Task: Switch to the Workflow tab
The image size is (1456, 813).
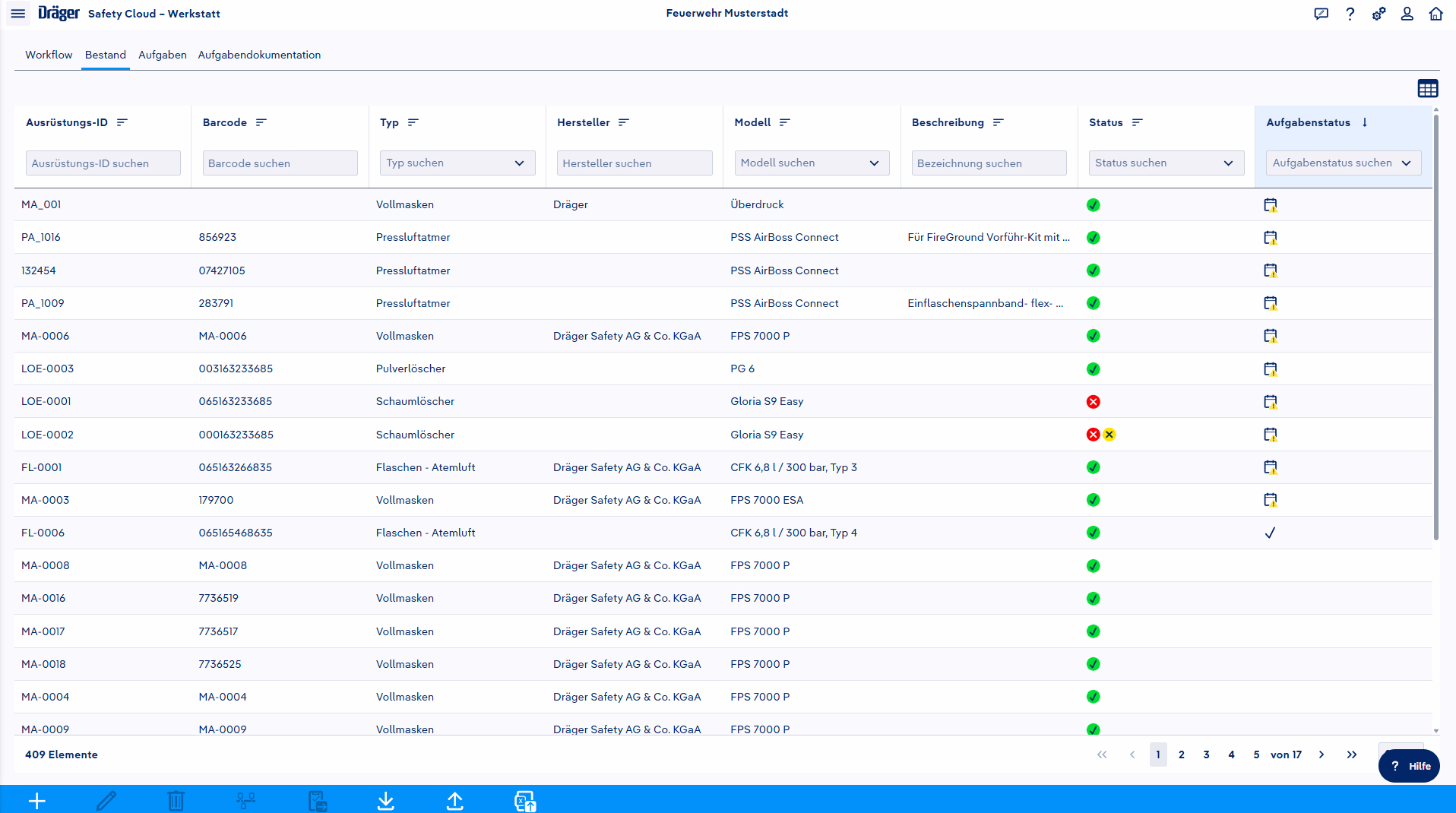Action: point(49,55)
